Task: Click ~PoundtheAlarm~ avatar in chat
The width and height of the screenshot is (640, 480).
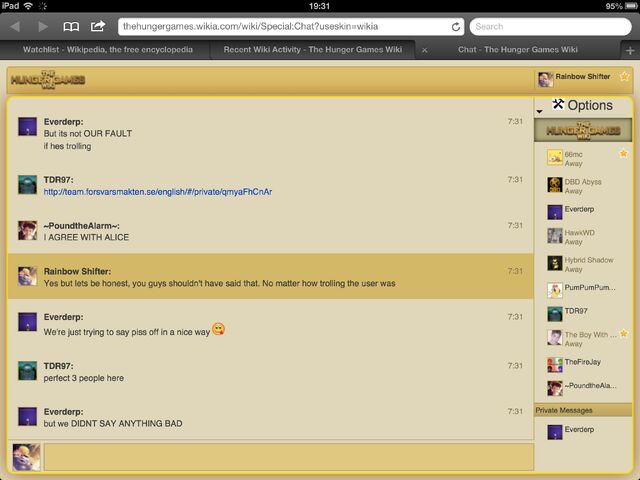Action: pos(28,231)
